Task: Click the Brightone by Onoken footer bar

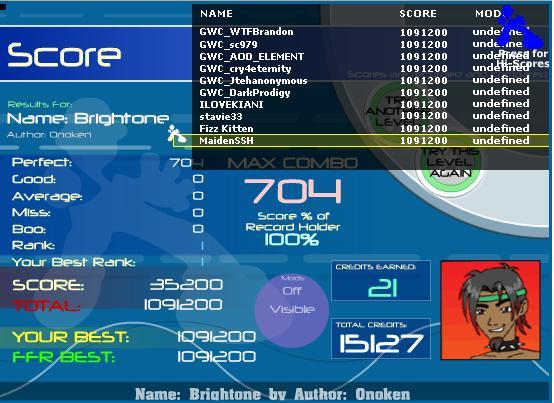Action: point(273,394)
